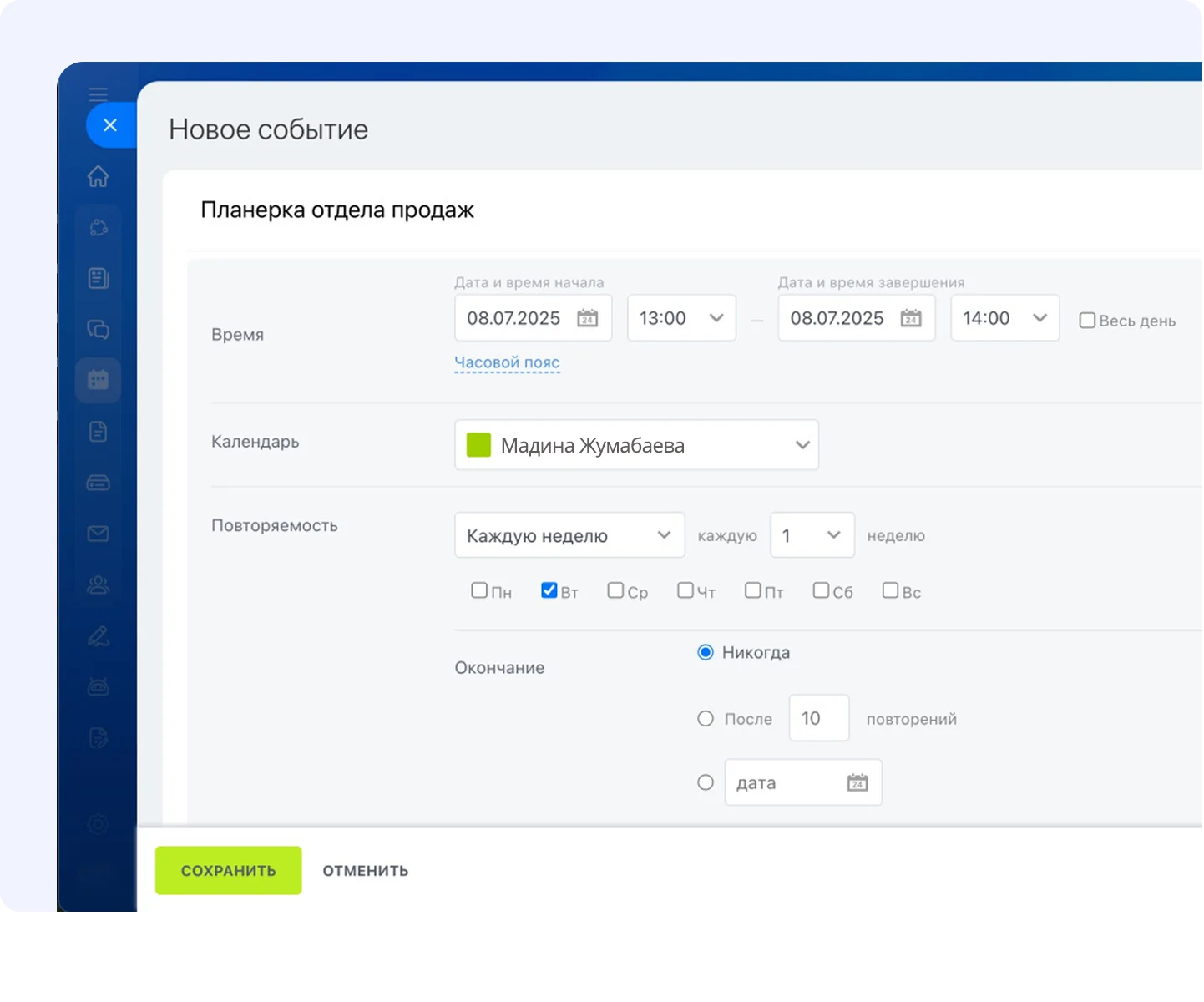Open the workflow circle icon in the sidebar
This screenshot has height=1002, width=1204.
99,227
